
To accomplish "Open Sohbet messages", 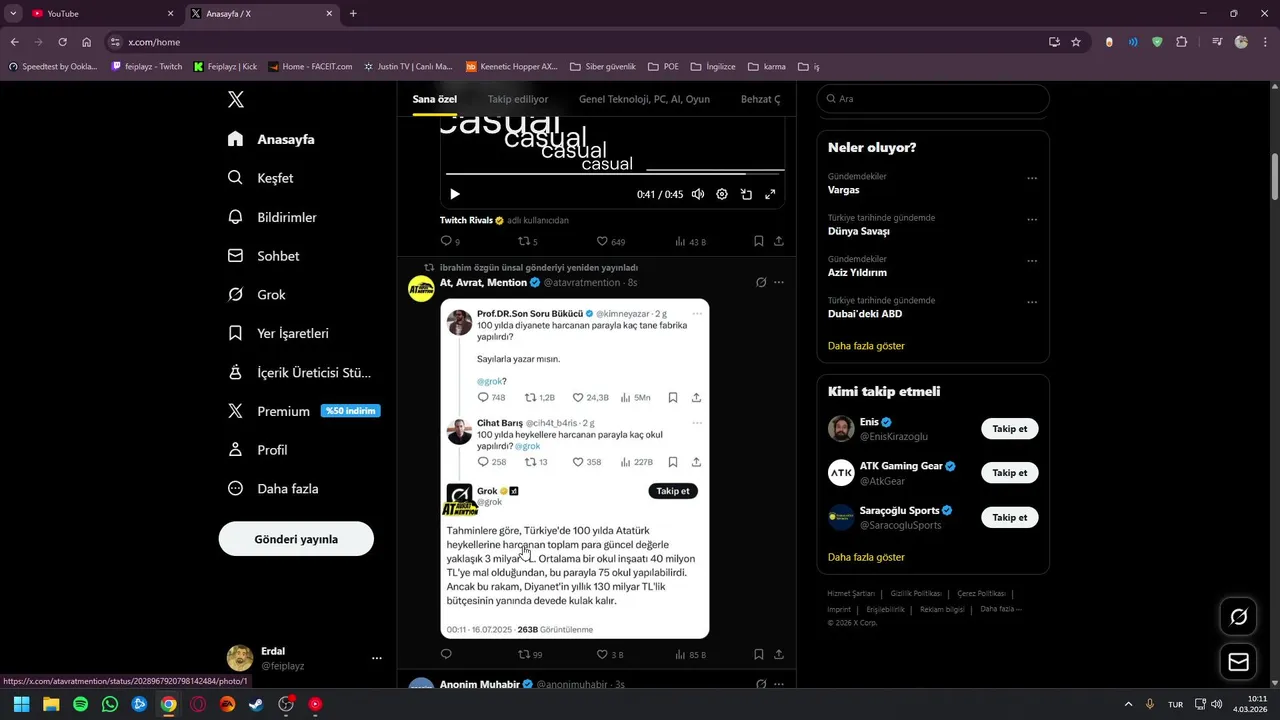I will click(x=263, y=256).
